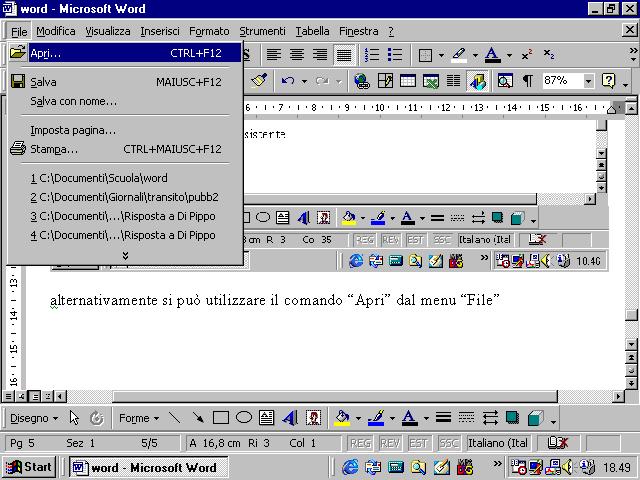640x480 pixels.
Task: Open the Visualizza menu
Action: click(x=108, y=31)
